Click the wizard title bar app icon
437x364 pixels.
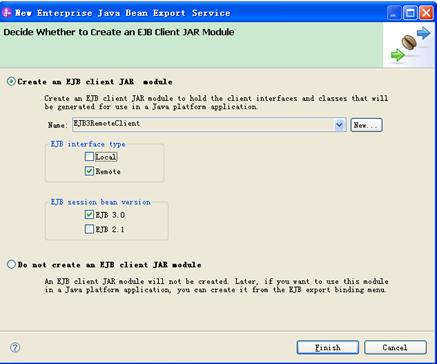(7, 13)
